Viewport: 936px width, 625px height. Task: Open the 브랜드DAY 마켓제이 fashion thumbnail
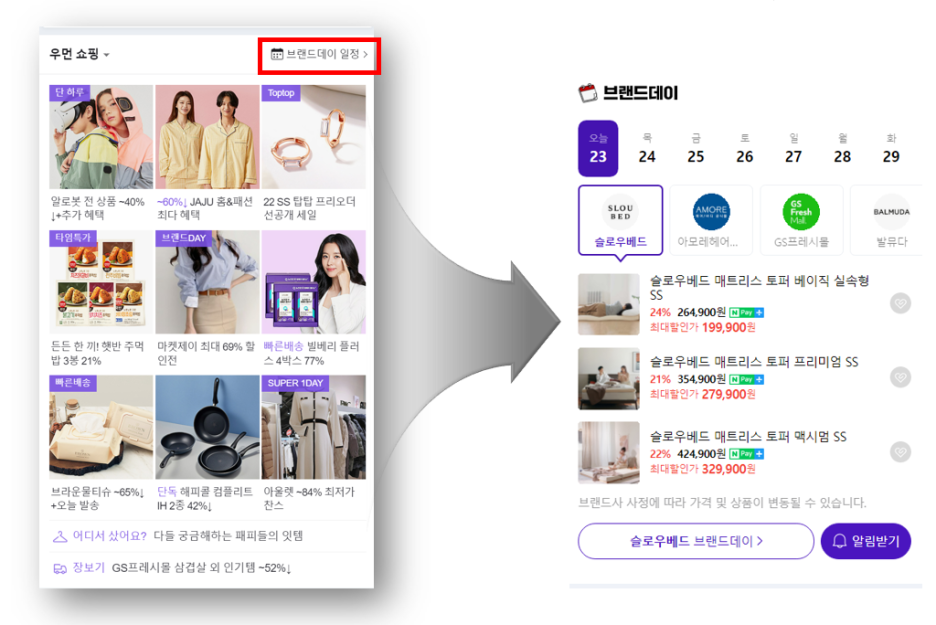coord(207,282)
